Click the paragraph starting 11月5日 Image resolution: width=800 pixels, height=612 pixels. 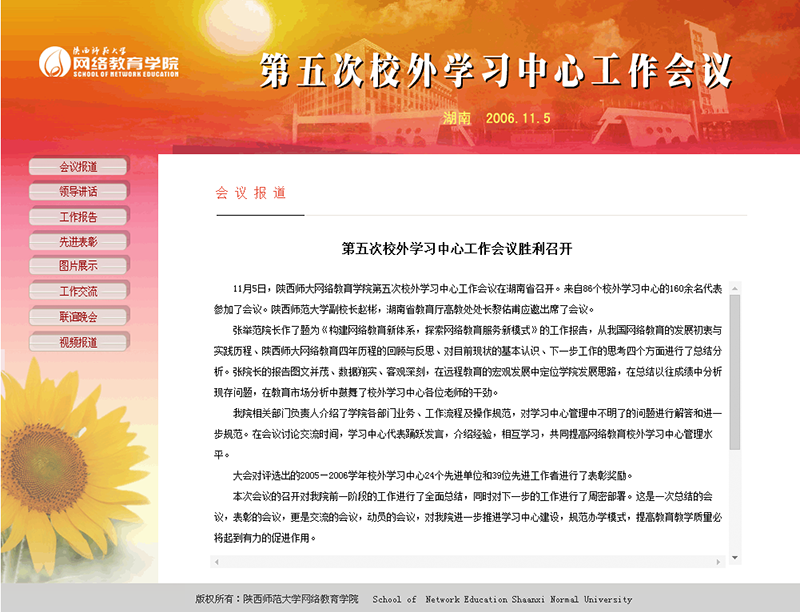point(468,299)
